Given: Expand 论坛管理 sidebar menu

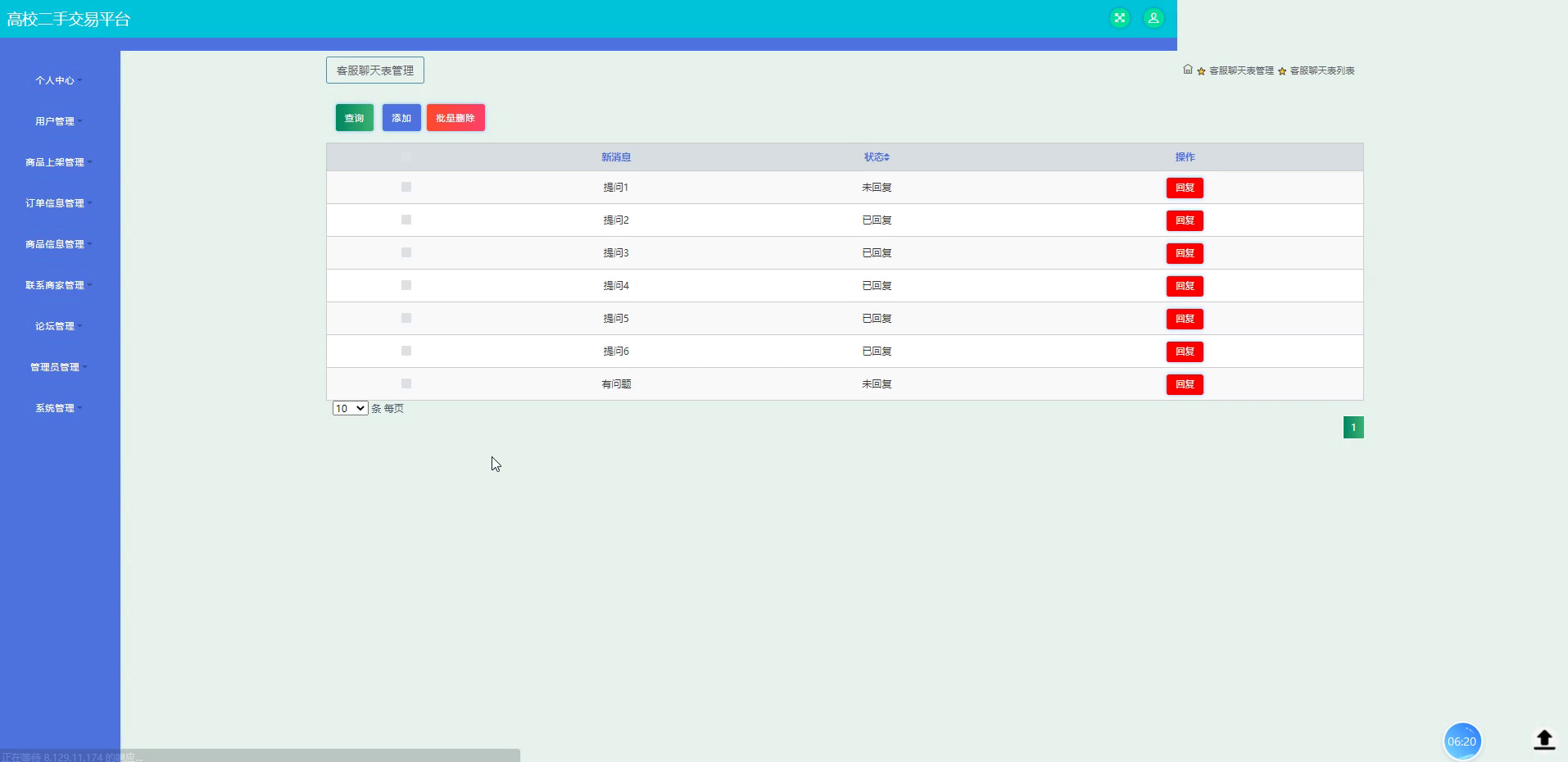Looking at the screenshot, I should 58,326.
